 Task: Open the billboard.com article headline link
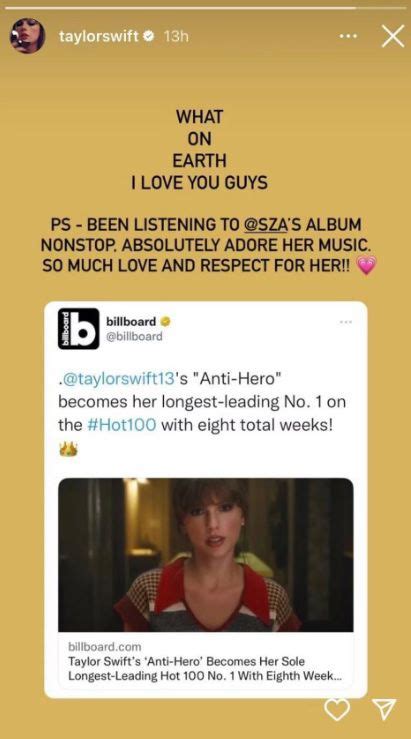point(204,668)
